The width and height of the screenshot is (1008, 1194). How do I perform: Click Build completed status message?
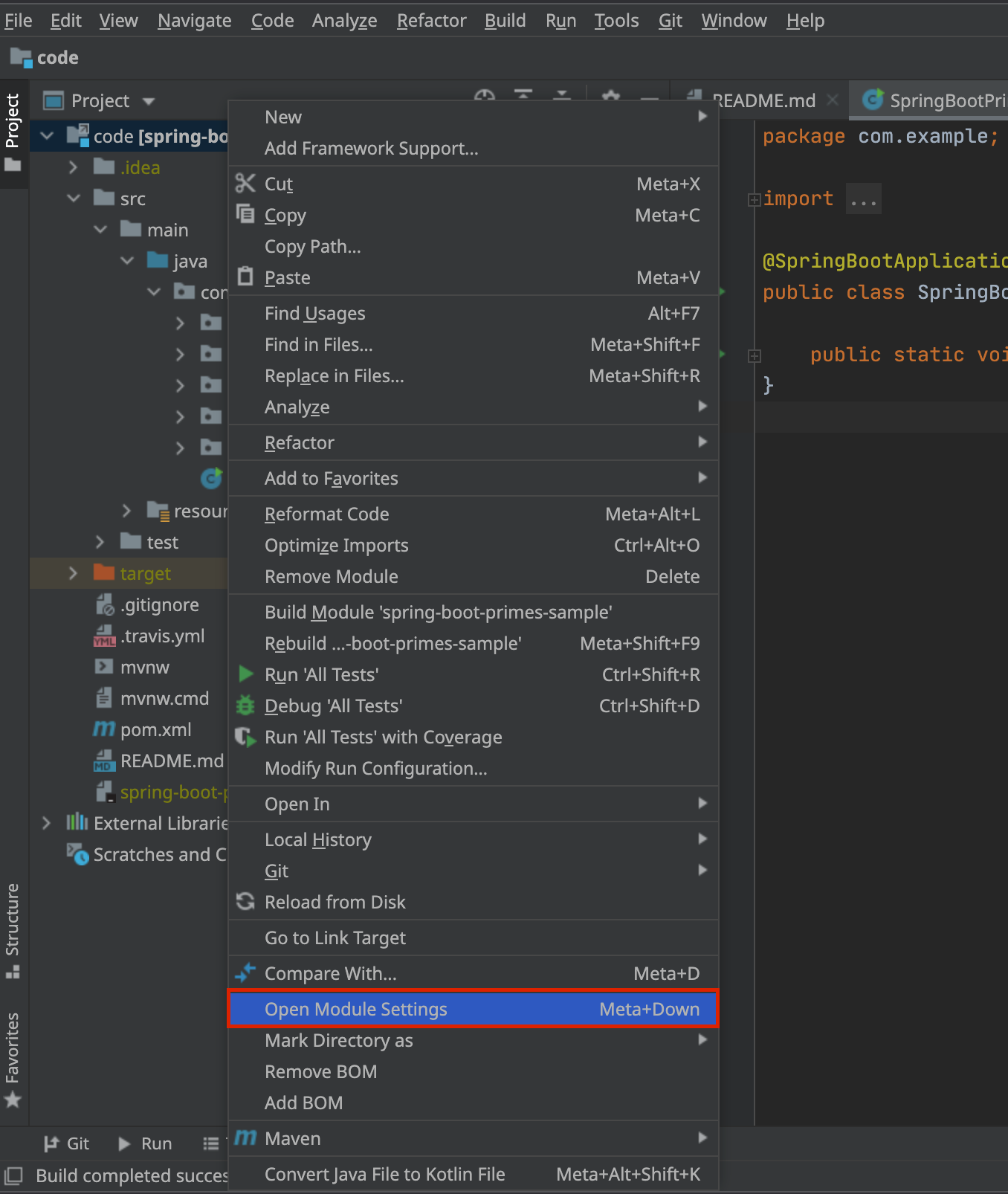click(132, 1175)
